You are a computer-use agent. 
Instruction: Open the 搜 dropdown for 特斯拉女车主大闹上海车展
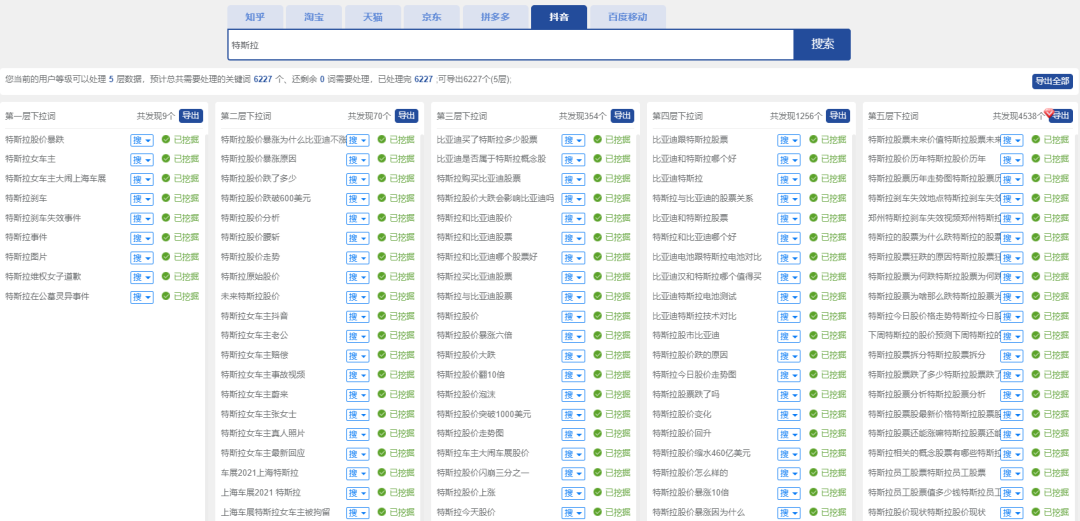coord(141,179)
